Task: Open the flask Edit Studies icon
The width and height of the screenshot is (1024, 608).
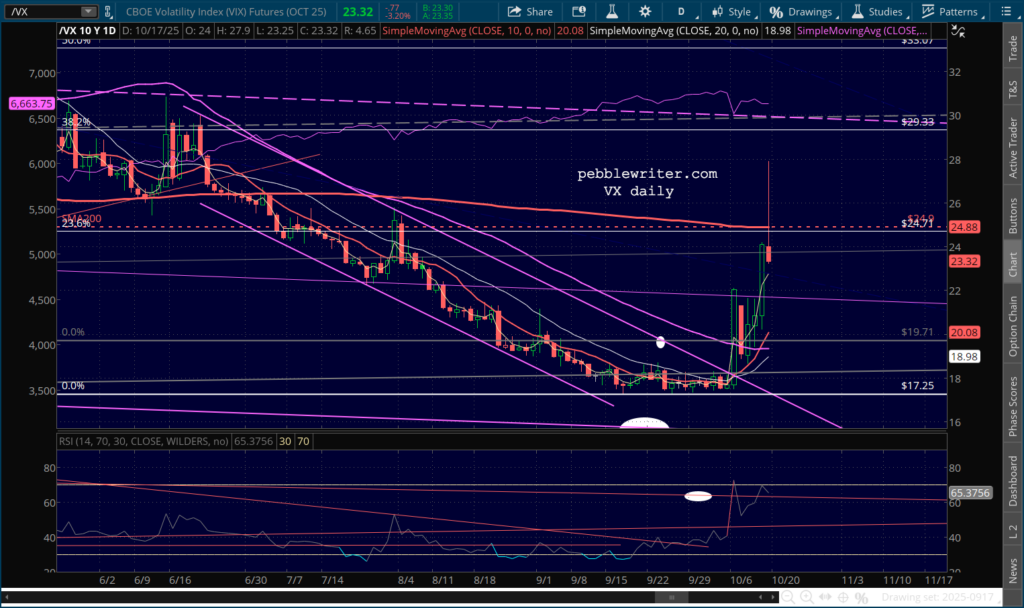Action: click(610, 12)
